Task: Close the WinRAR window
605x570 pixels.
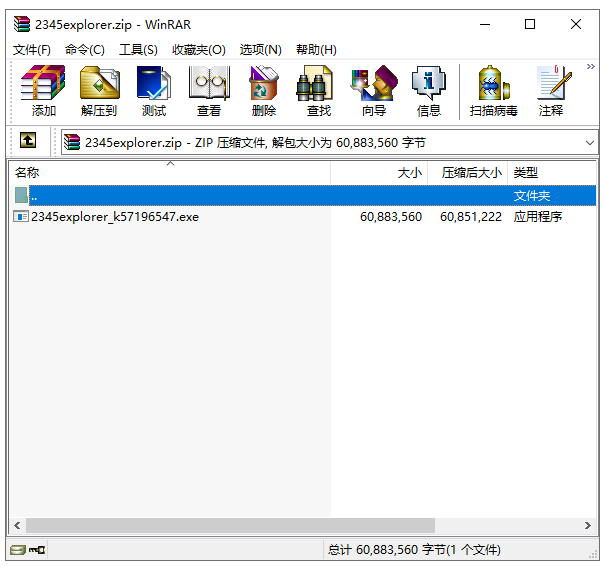Action: 576,24
